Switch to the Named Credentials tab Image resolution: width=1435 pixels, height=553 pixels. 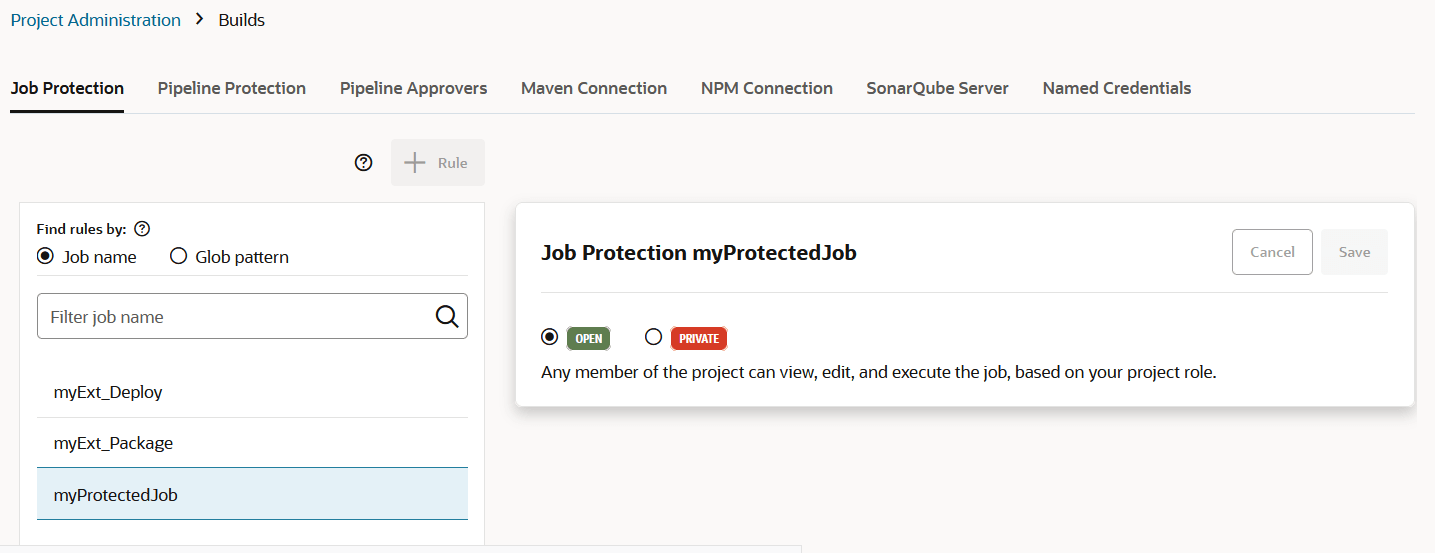(x=1116, y=88)
